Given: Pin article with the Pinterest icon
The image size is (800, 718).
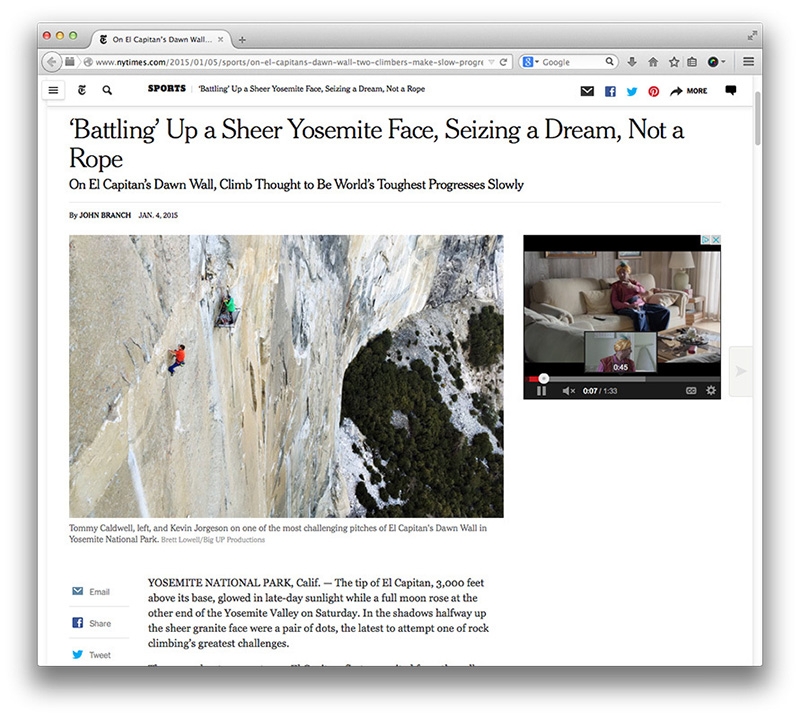Looking at the screenshot, I should click(654, 91).
